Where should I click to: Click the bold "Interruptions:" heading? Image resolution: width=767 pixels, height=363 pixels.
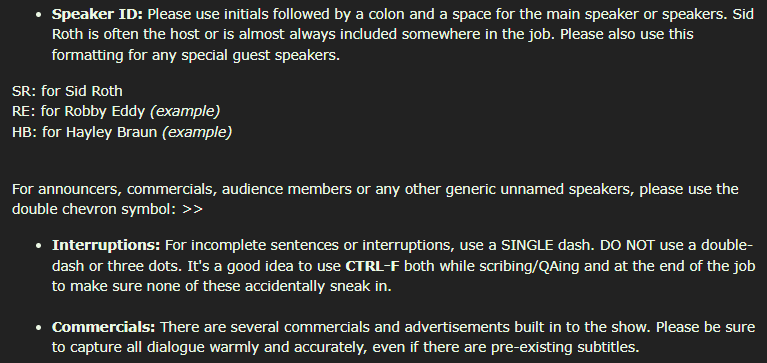106,245
